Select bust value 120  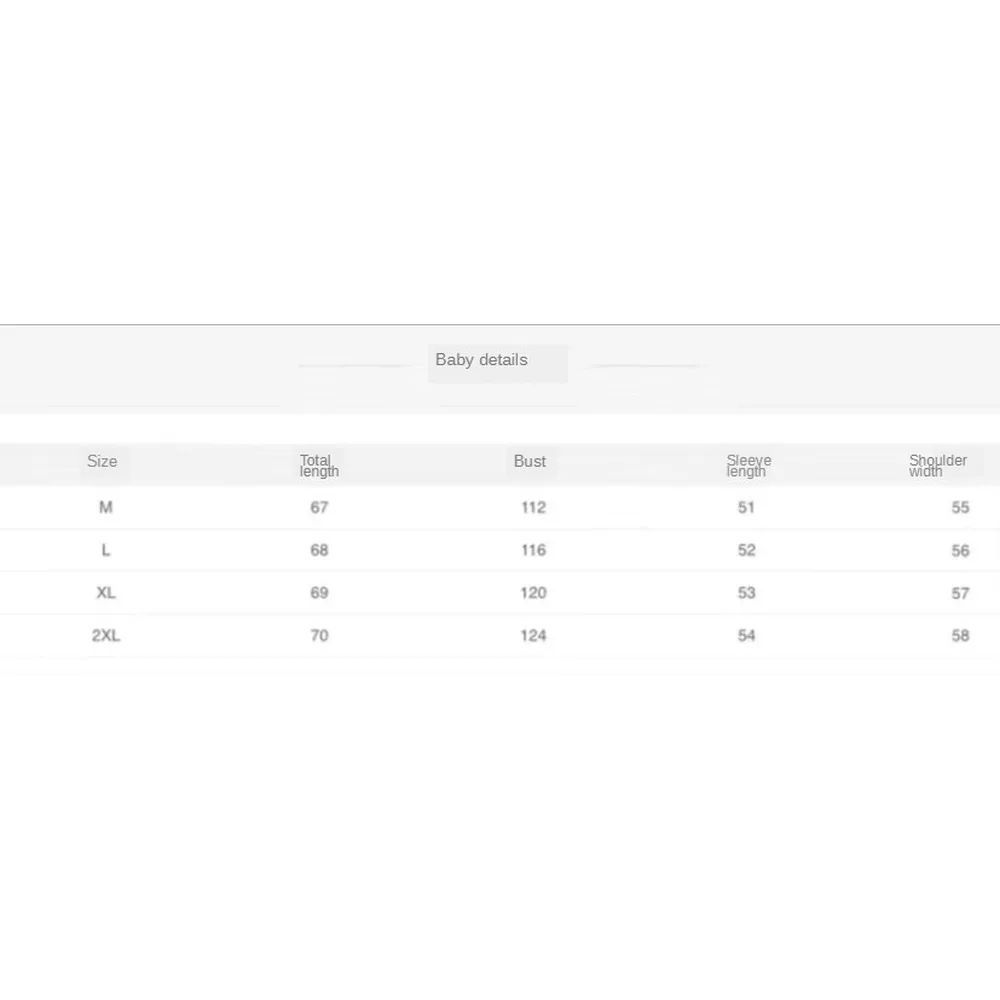pos(533,593)
